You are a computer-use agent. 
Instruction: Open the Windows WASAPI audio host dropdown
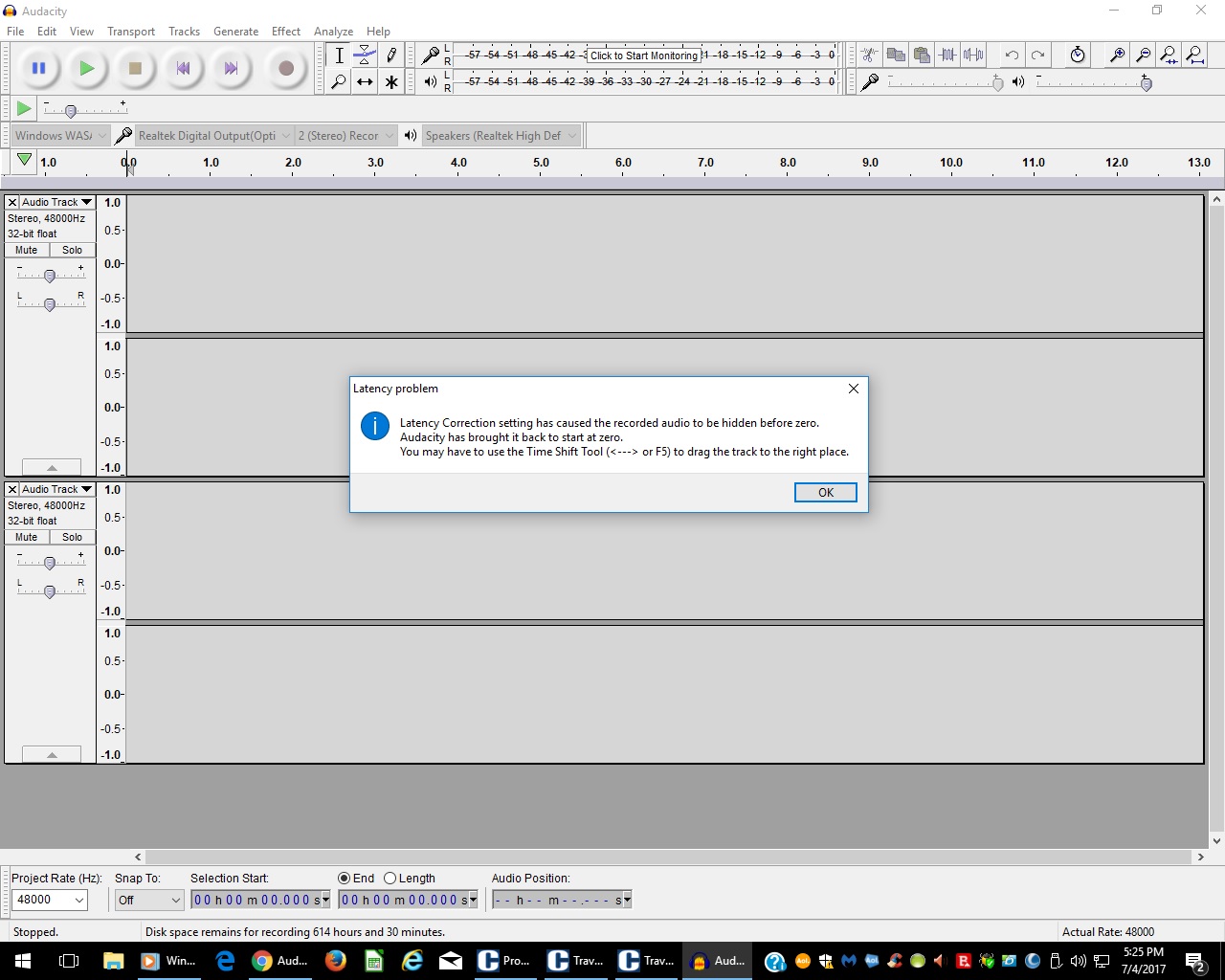60,136
